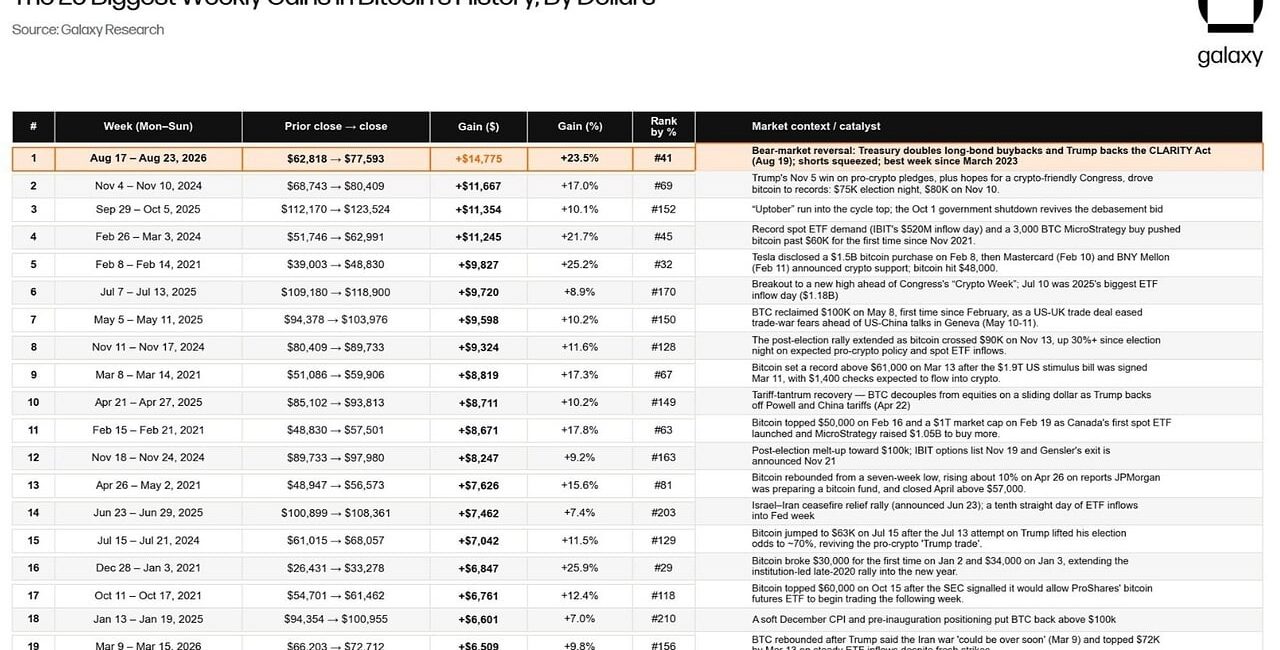Viewport: 1280px width, 650px height.
Task: Click the Gain (%) column header
Action: pyautogui.click(x=579, y=127)
